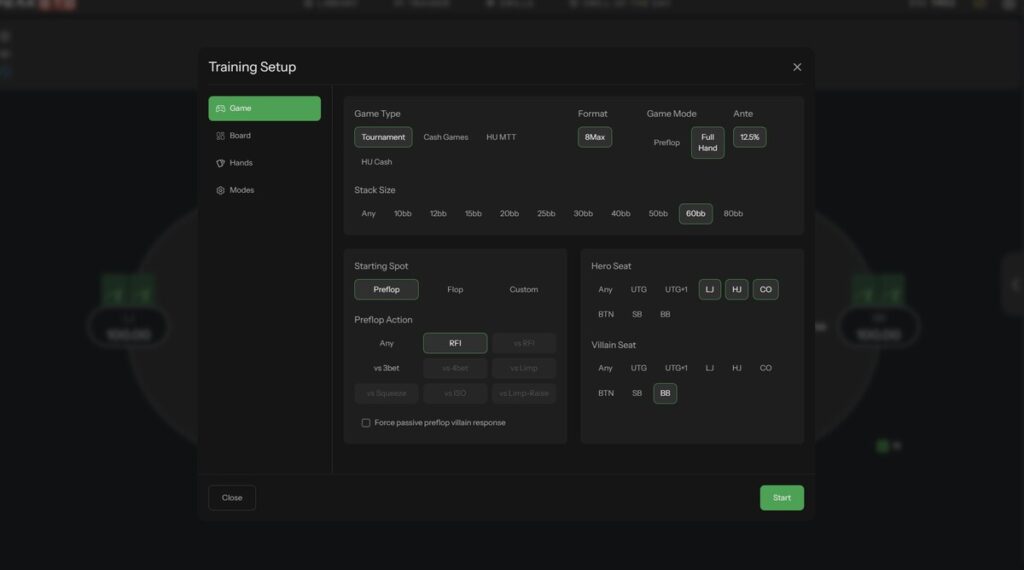Open the Board section label
Image resolution: width=1024 pixels, height=570 pixels.
(x=240, y=136)
